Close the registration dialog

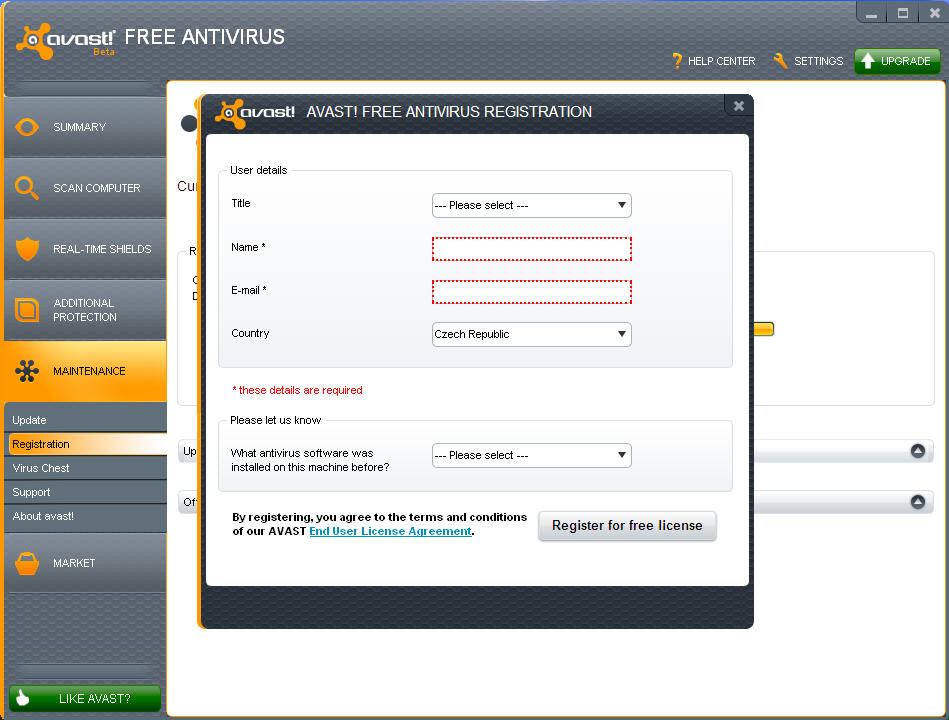(x=738, y=106)
